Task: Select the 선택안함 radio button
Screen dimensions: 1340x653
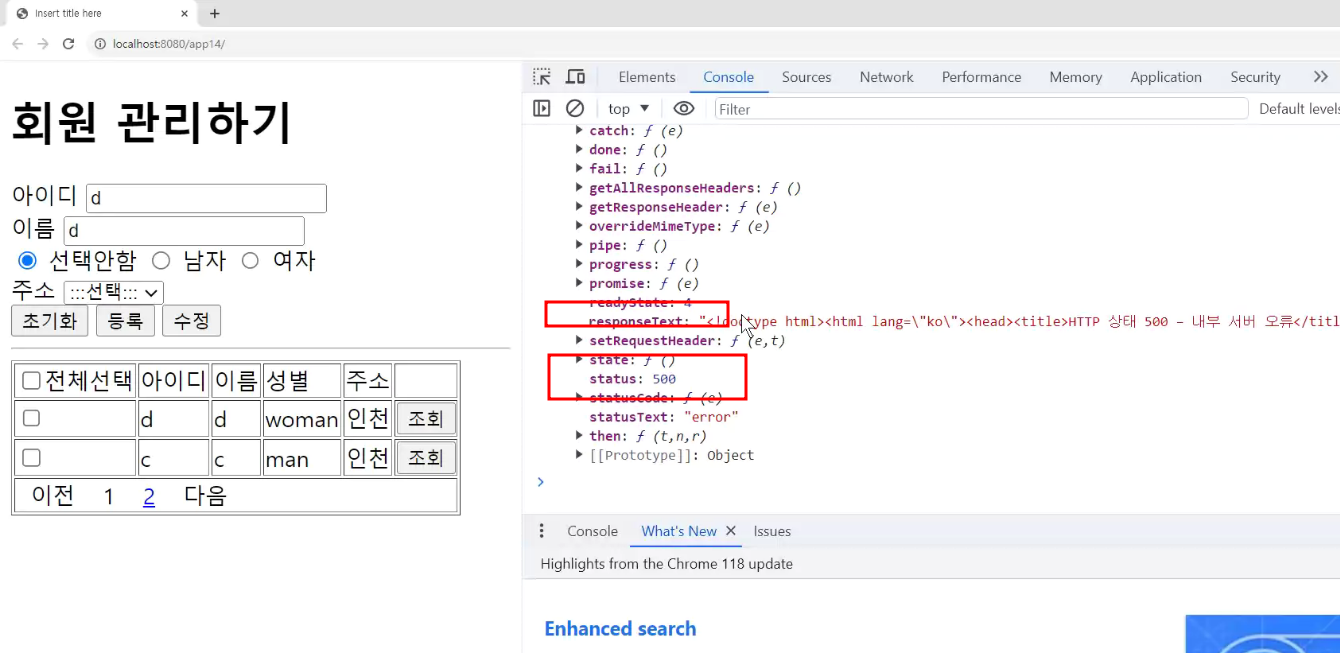Action: pos(27,261)
